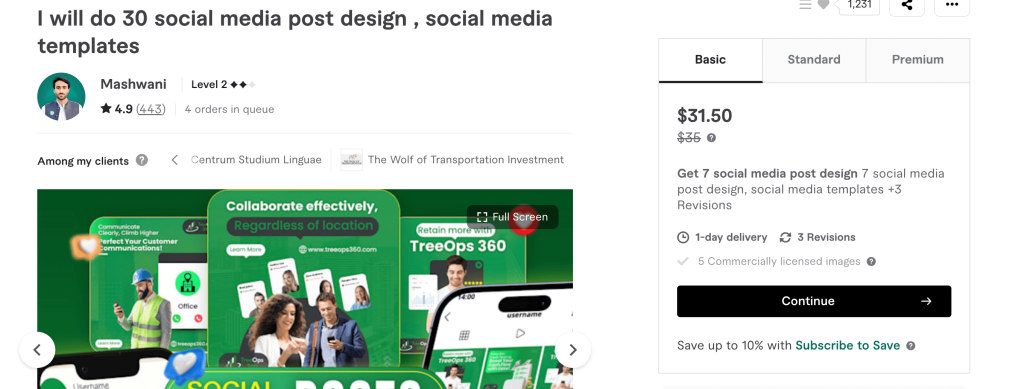Click the seller name Mashwani
Image resolution: width=1024 pixels, height=389 pixels.
(x=133, y=84)
